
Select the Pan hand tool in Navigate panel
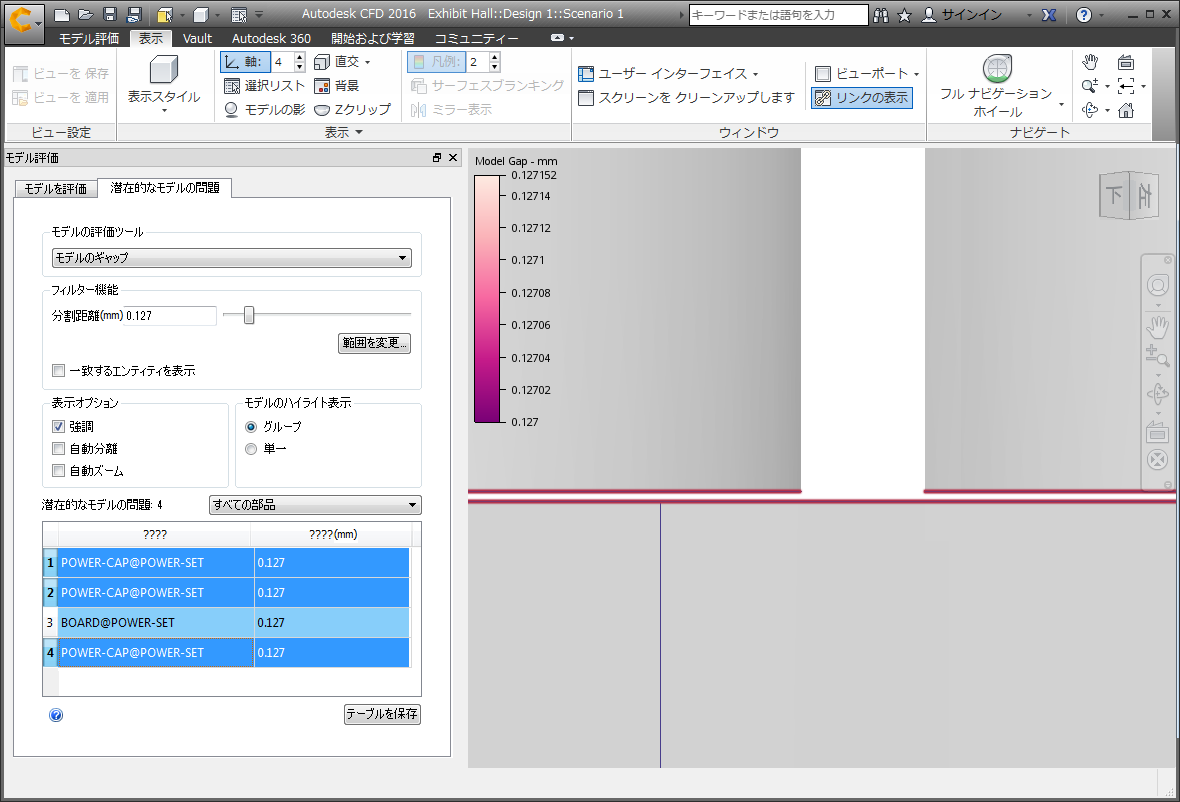pyautogui.click(x=1090, y=62)
